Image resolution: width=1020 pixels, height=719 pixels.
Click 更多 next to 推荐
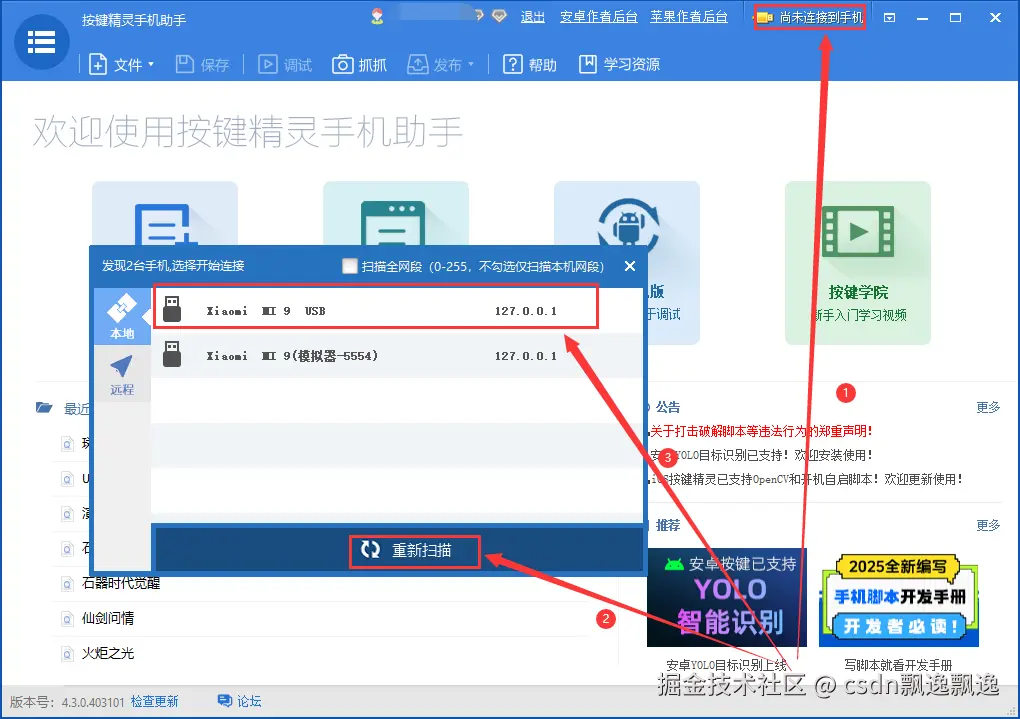click(x=988, y=525)
